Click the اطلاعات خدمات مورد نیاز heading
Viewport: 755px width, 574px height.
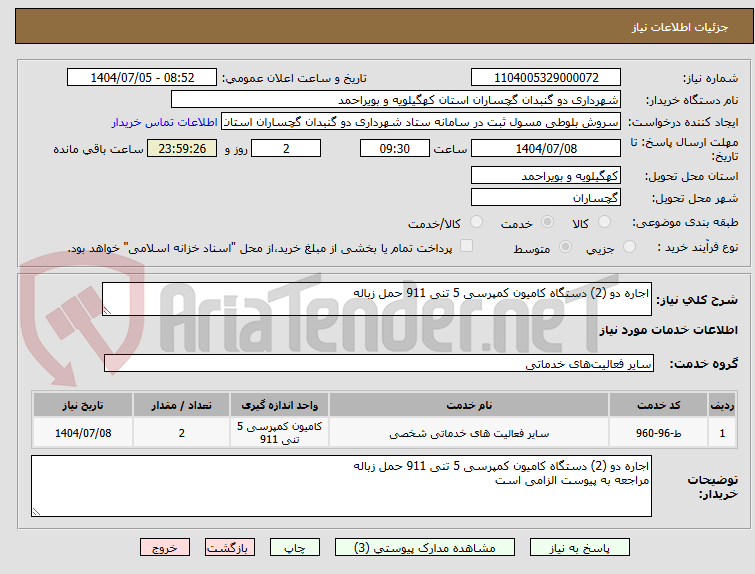tap(668, 330)
